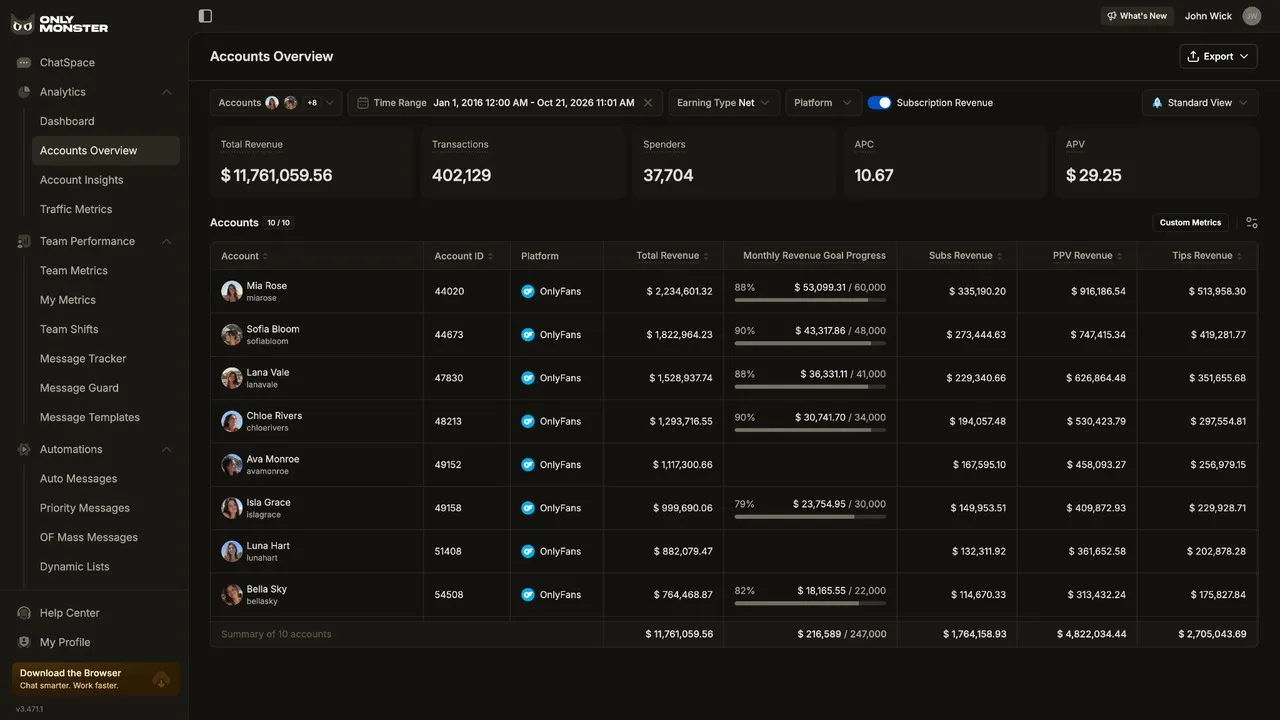Image resolution: width=1280 pixels, height=720 pixels.
Task: Open Account Insights page
Action: (82, 180)
